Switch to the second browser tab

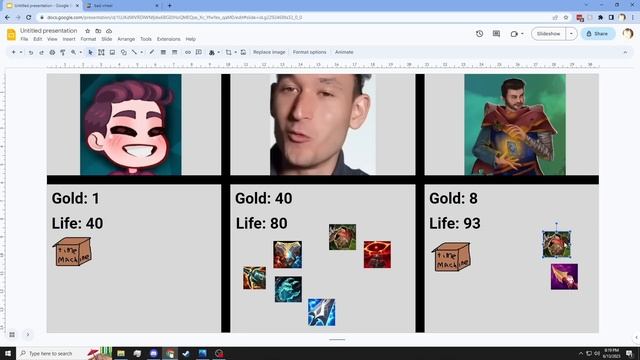coord(121,6)
